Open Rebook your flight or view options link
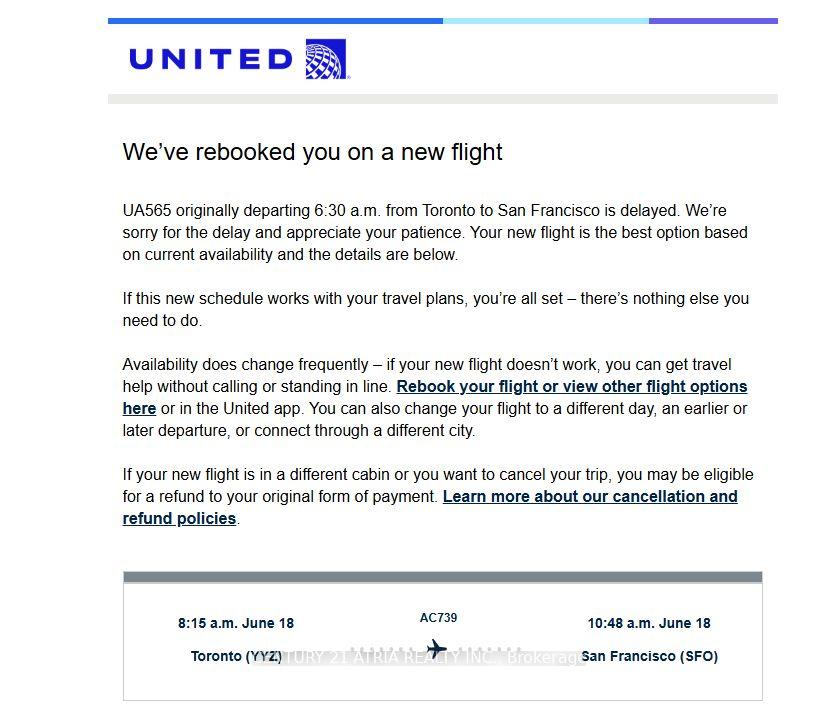 tap(572, 387)
